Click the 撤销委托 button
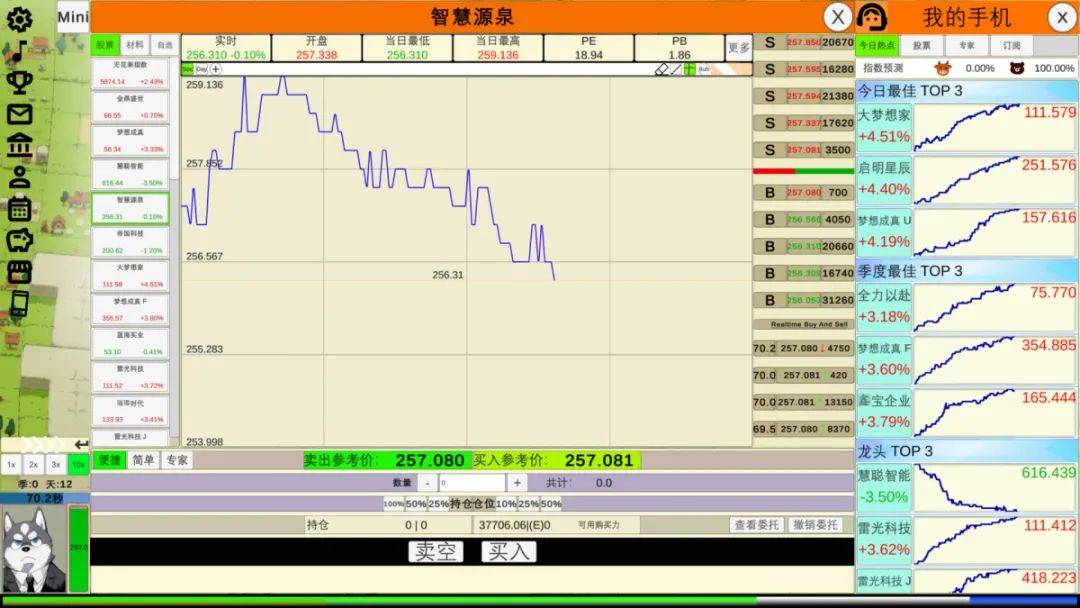The image size is (1080, 608). coord(816,525)
